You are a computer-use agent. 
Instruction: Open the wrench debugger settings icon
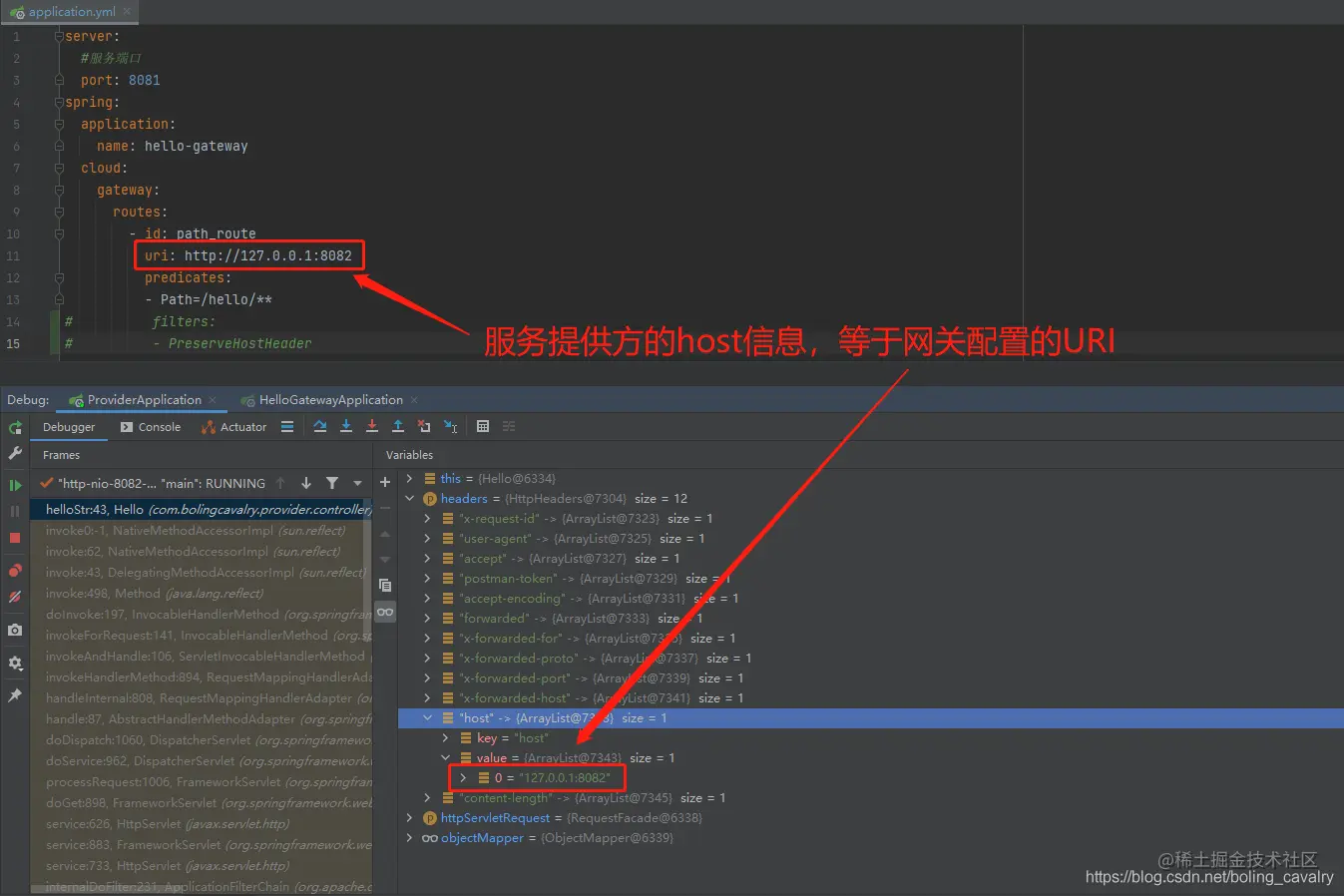pos(15,453)
